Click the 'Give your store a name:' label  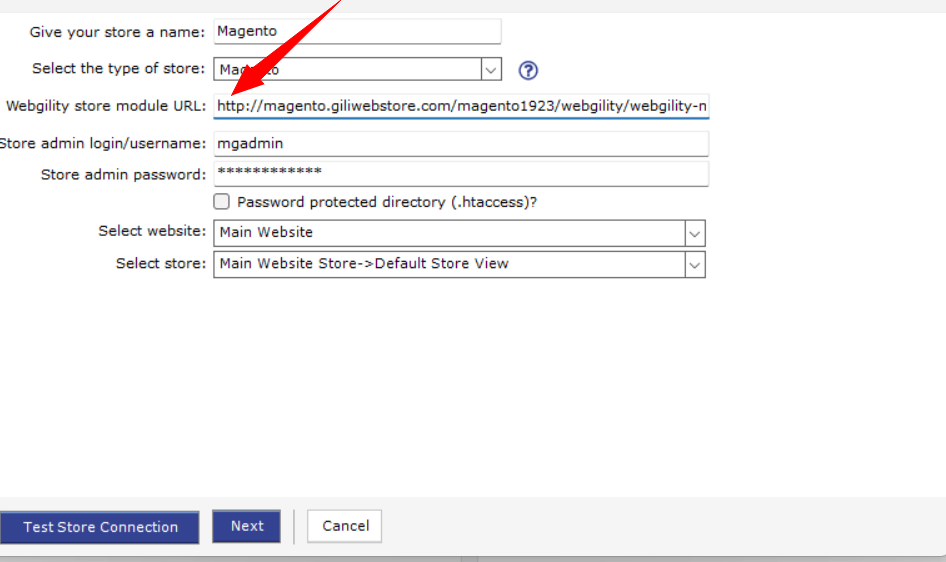tap(117, 32)
